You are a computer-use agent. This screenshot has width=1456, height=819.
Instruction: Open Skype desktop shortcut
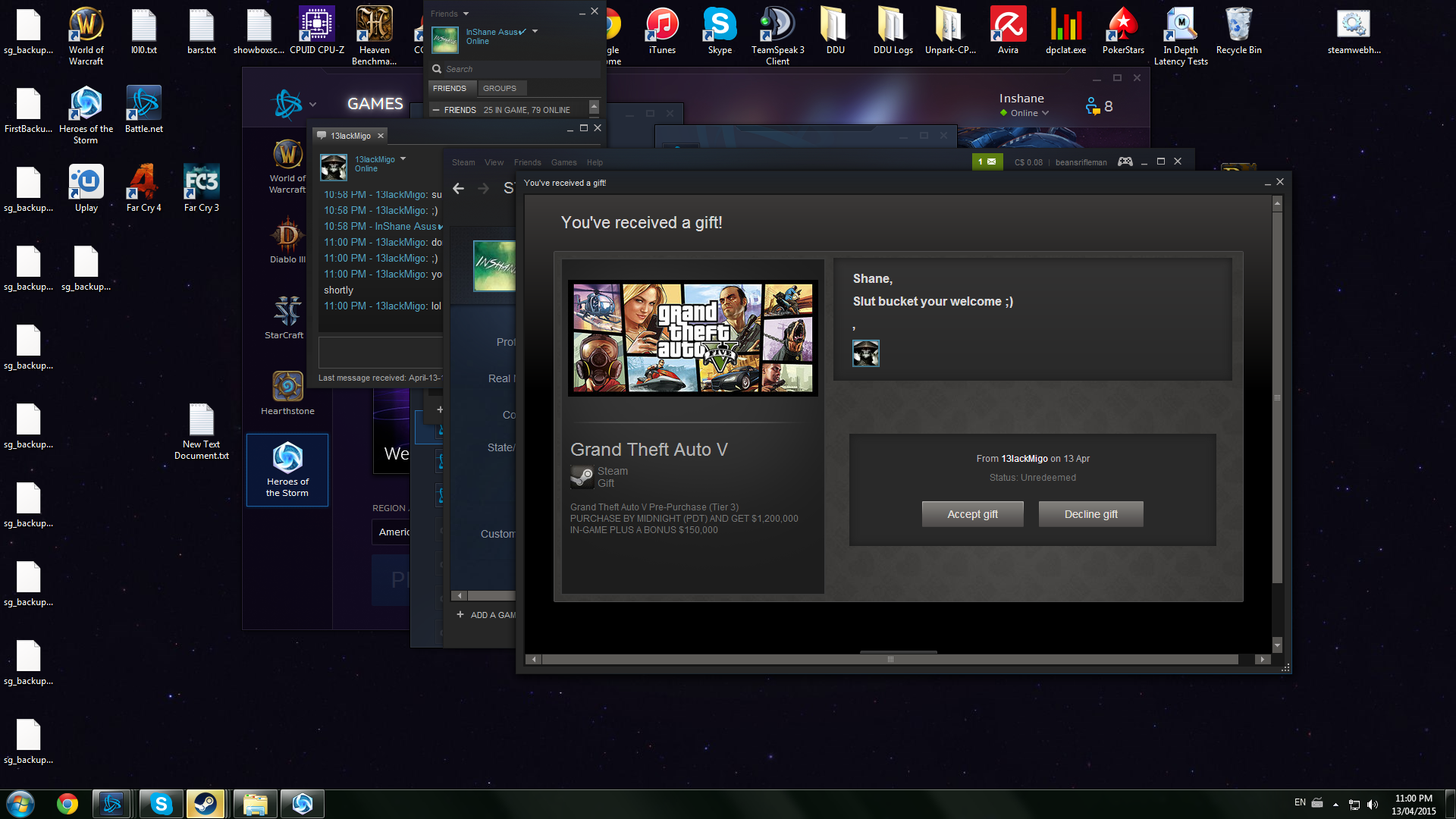[720, 30]
